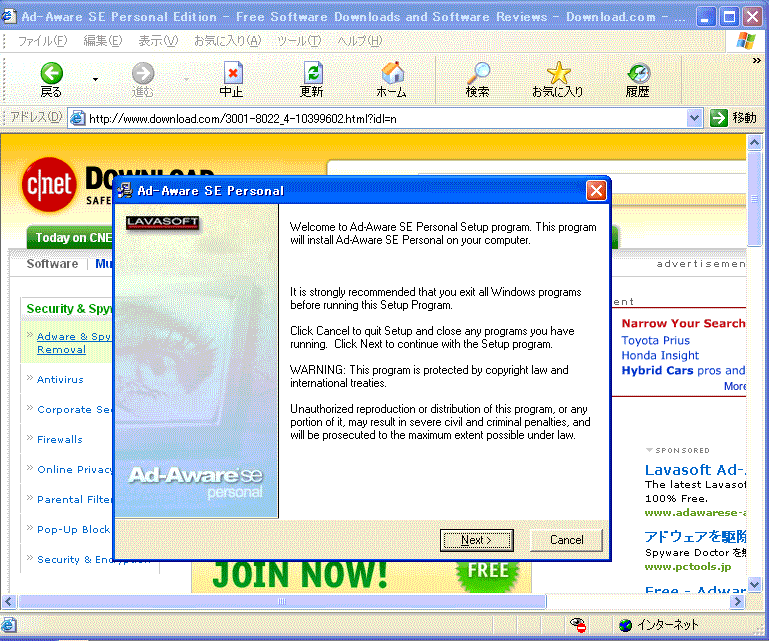Click the Stop (中止) toolbar icon
This screenshot has width=769, height=641.
[x=232, y=74]
